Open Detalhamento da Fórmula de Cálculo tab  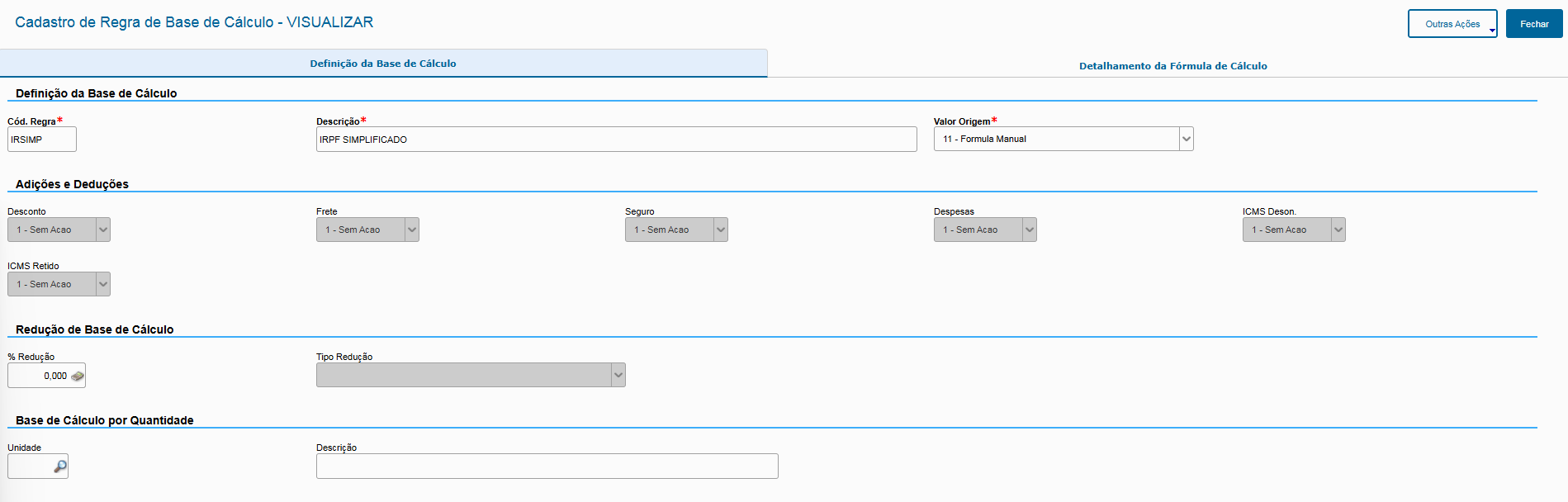point(1172,66)
